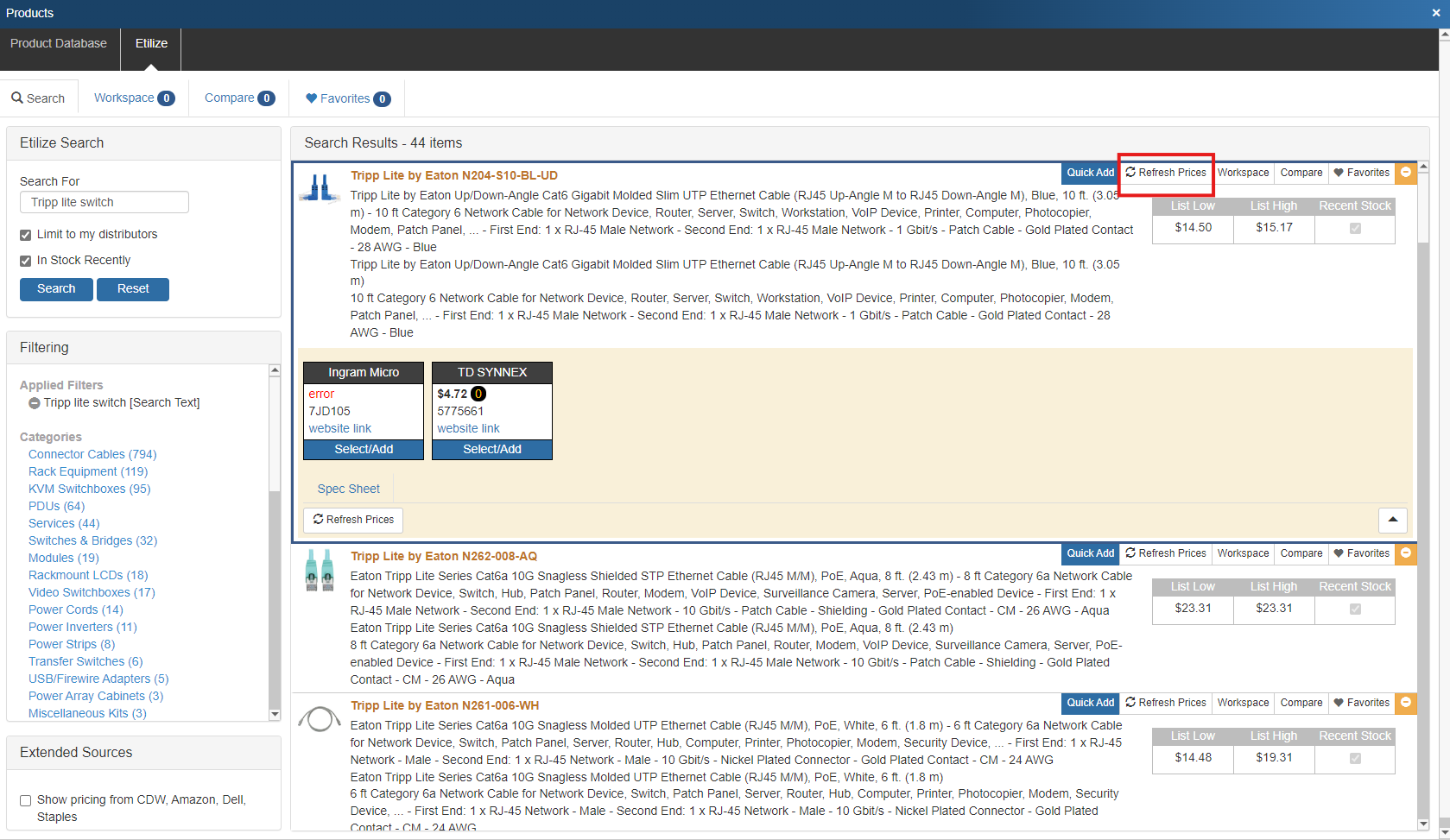Open the Tripp Lite N204-S10-BL-UD title link

pyautogui.click(x=454, y=176)
